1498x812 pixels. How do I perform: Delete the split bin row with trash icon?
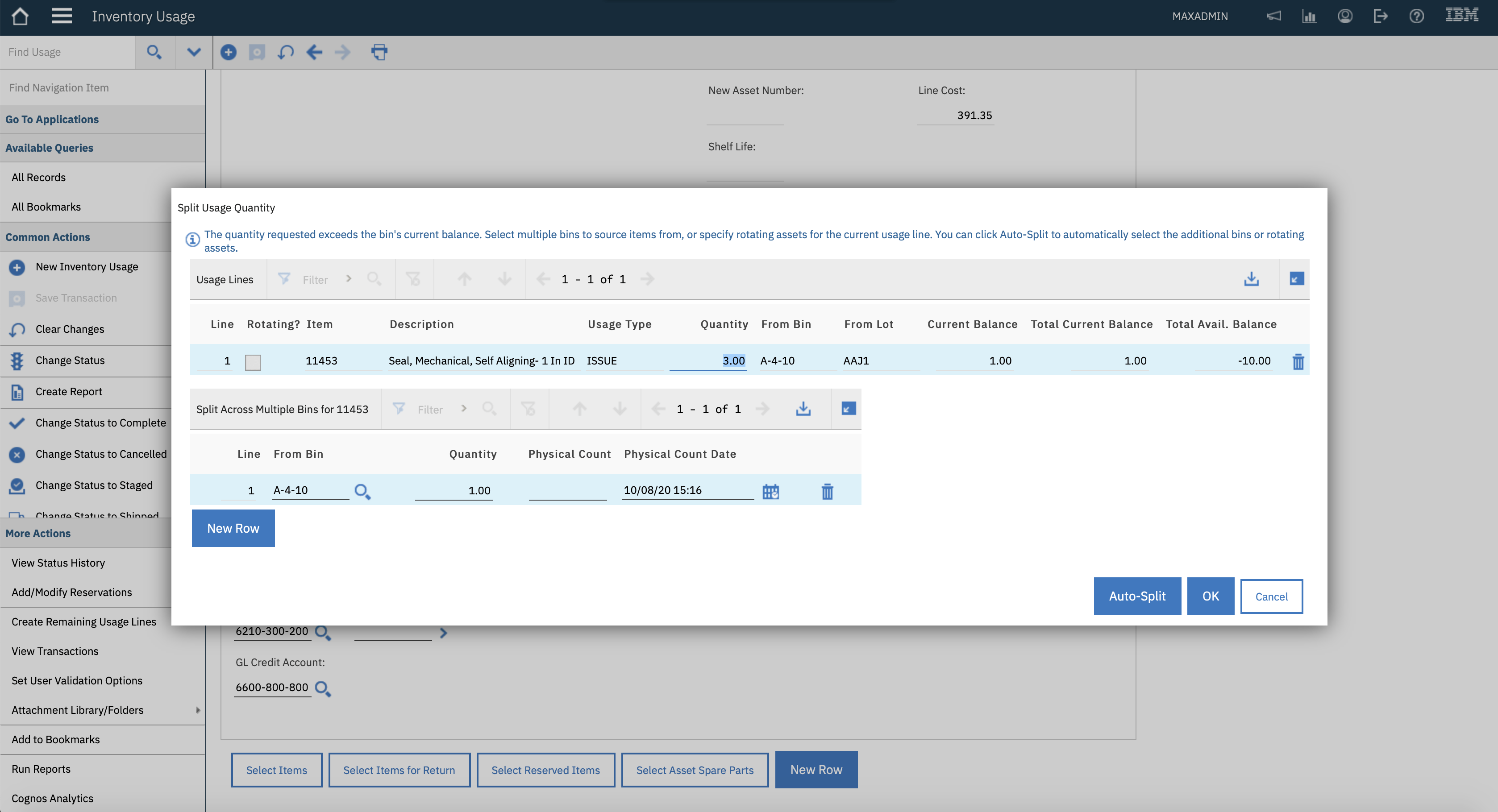pyautogui.click(x=827, y=491)
